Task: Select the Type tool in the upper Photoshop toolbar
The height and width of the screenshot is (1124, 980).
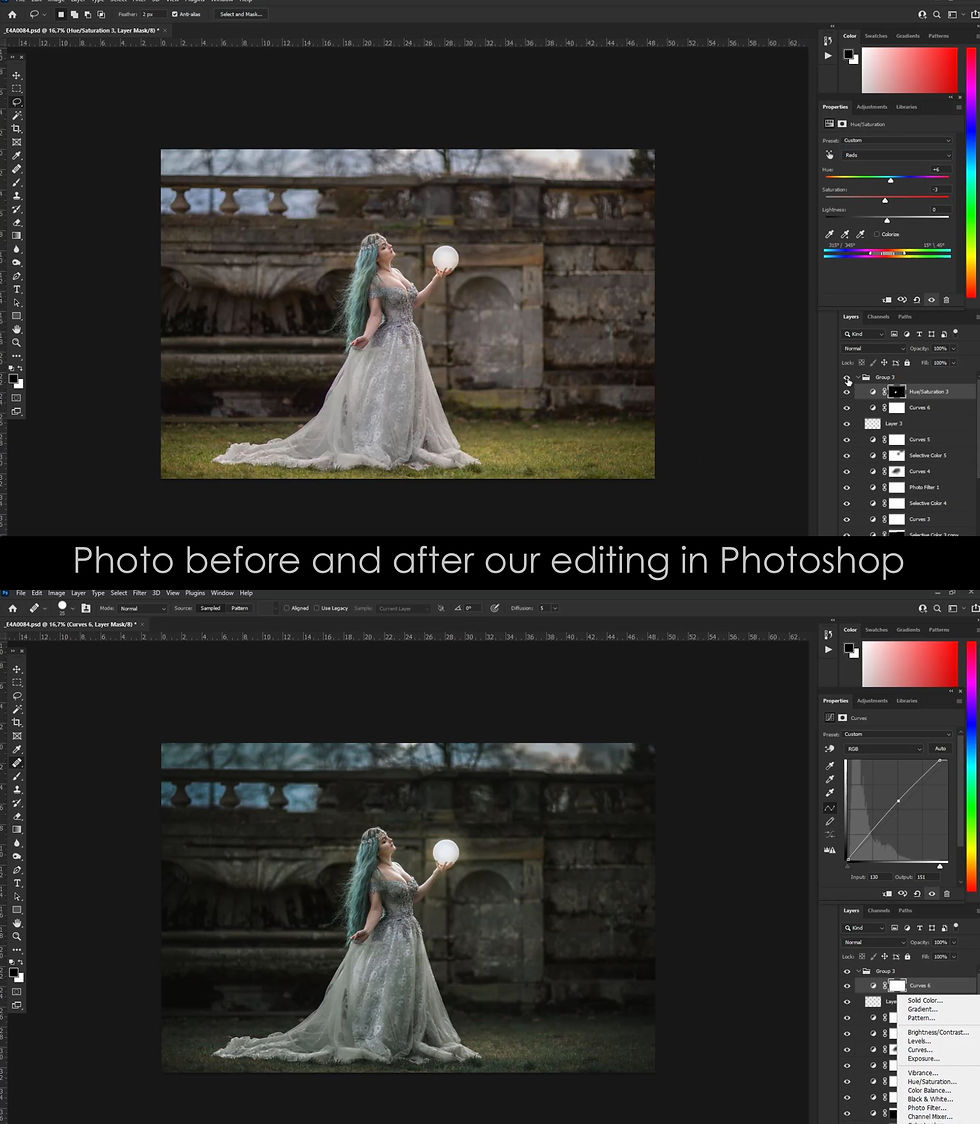Action: [16, 289]
